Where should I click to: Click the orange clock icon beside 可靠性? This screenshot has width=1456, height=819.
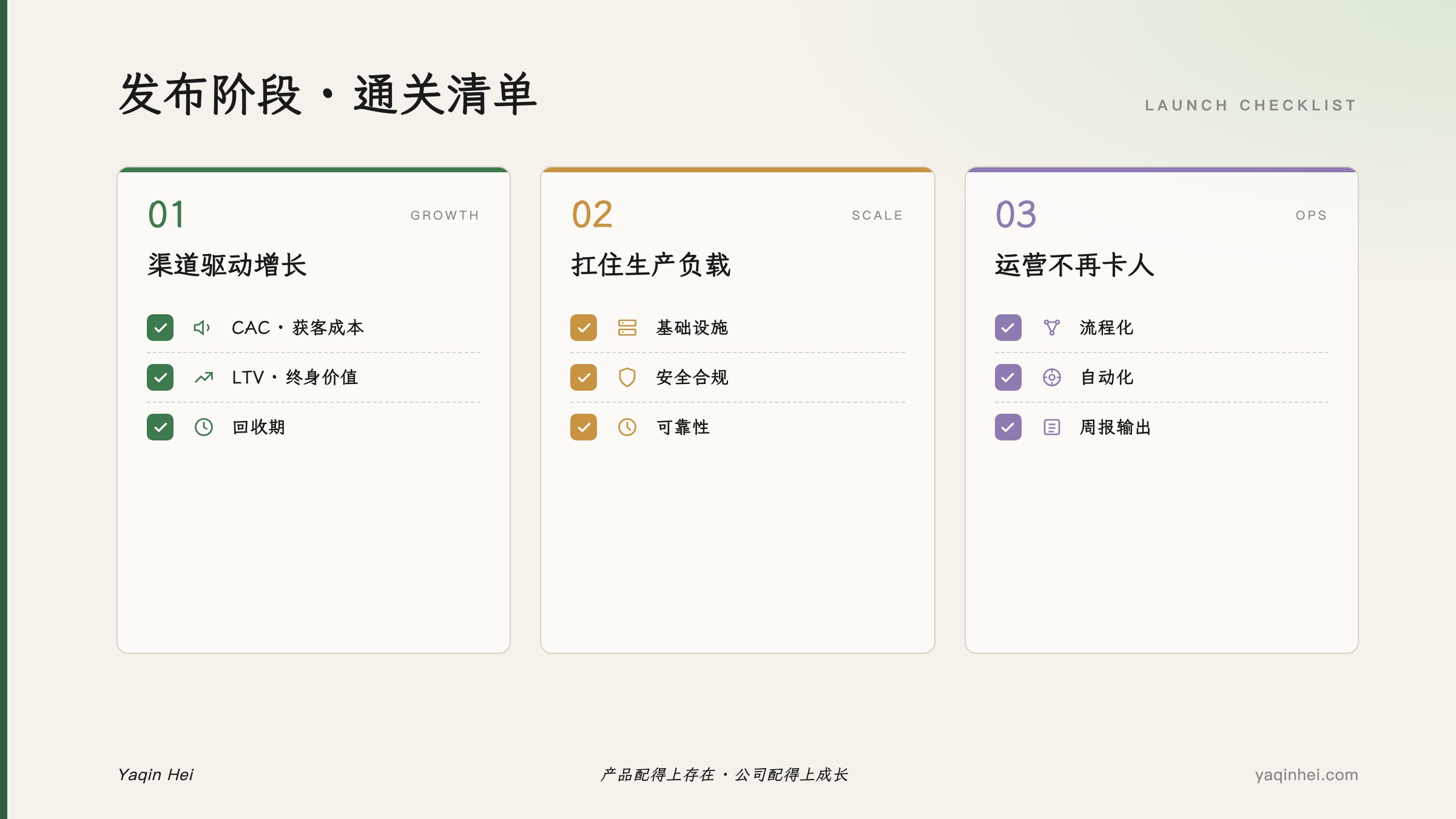click(x=627, y=427)
